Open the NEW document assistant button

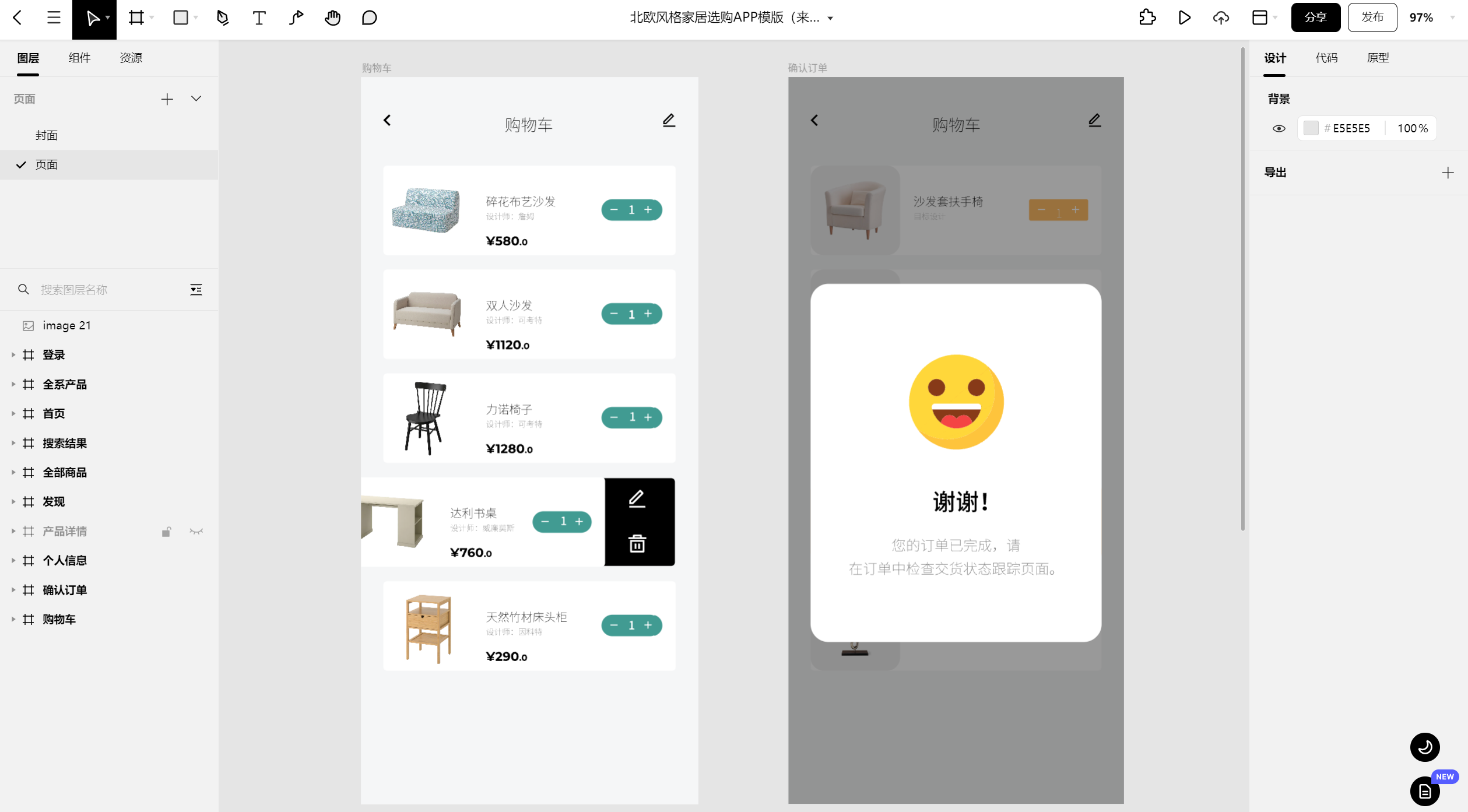1425,791
